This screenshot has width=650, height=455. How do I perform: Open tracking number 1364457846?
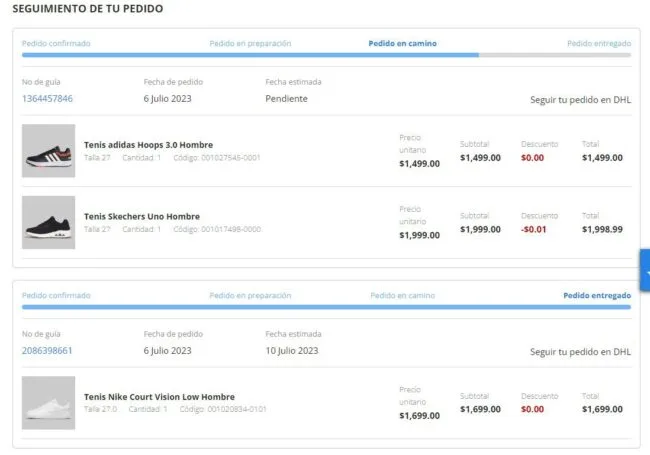click(47, 99)
